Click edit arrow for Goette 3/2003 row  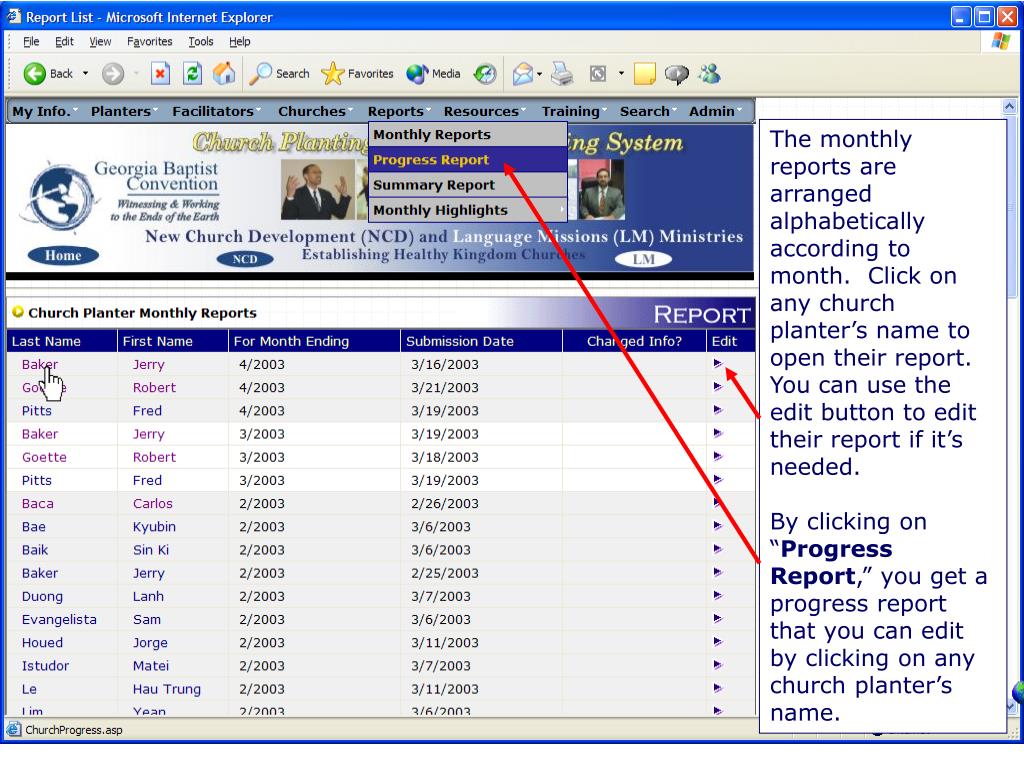tap(718, 456)
